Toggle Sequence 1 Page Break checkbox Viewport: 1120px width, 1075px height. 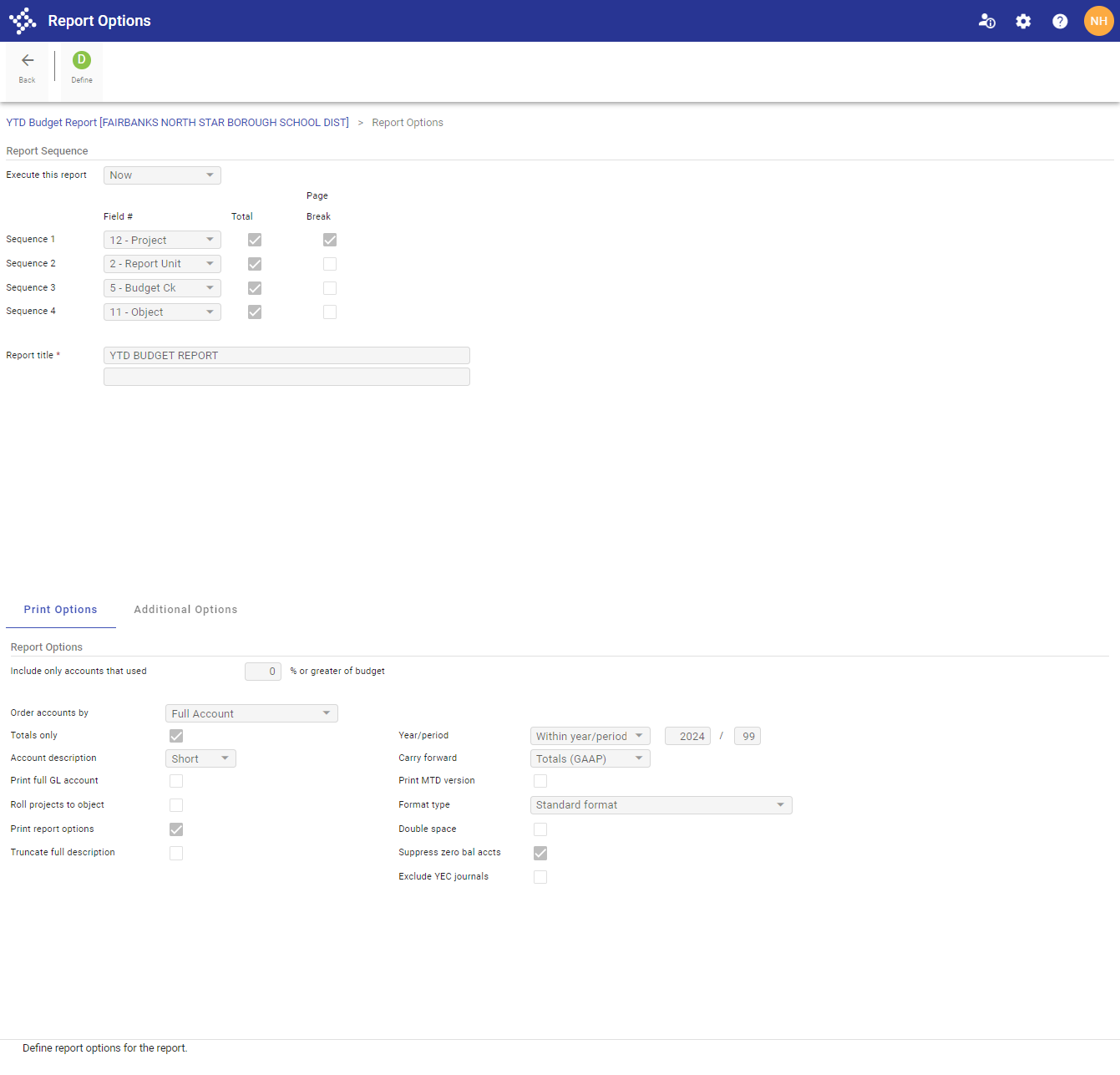pos(330,240)
